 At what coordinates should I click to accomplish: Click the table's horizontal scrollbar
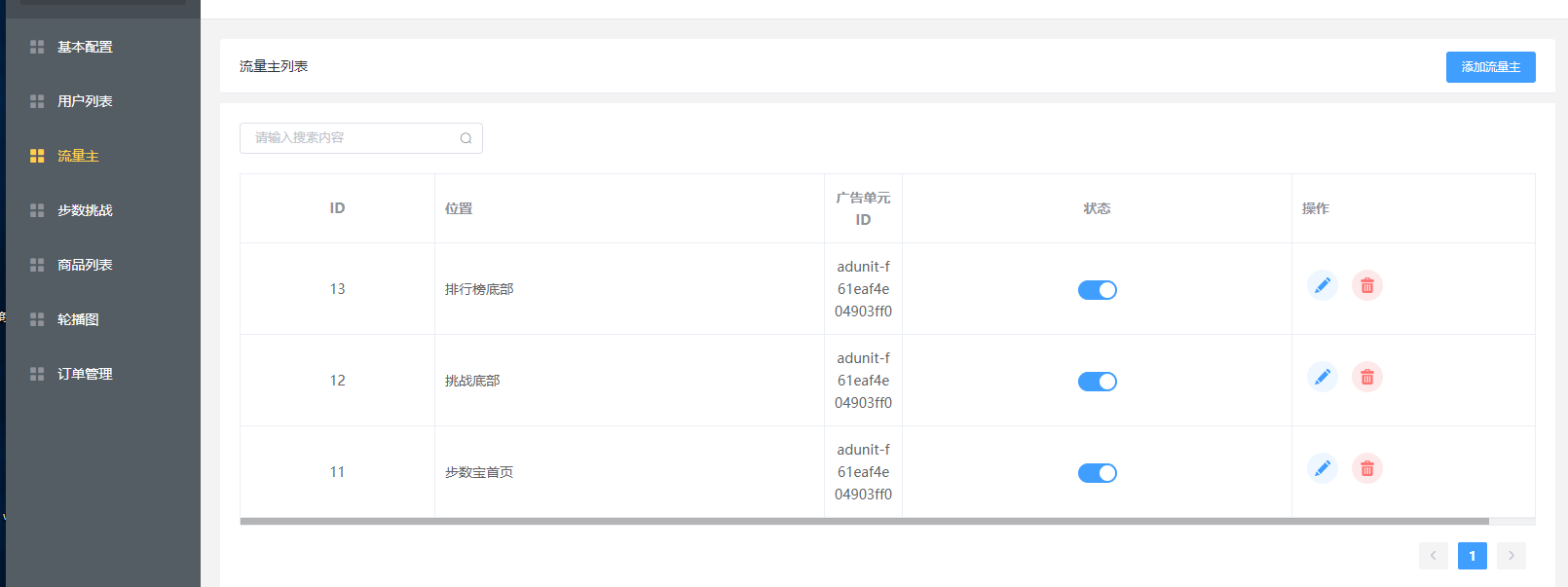click(x=865, y=522)
